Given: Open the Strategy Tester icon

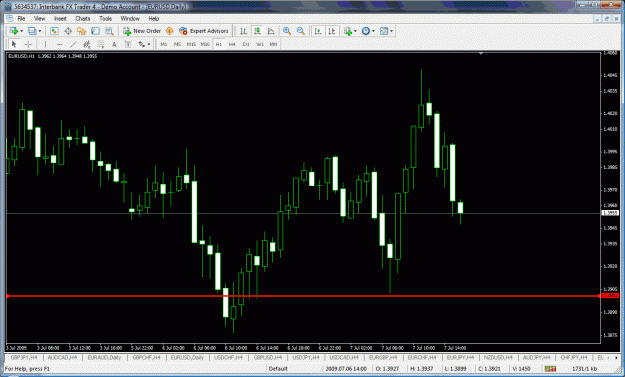Looking at the screenshot, I should click(109, 31).
